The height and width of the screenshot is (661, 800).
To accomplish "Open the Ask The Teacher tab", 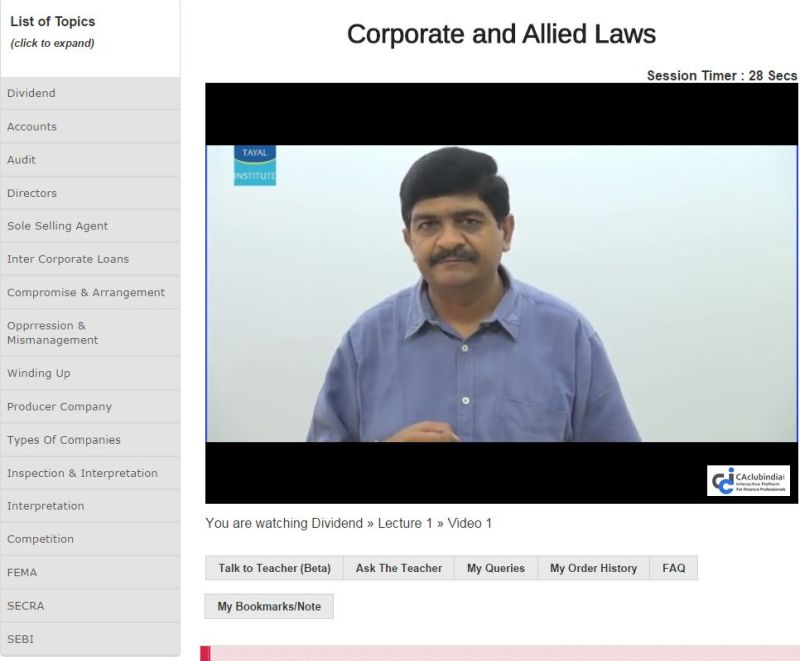I will [x=399, y=568].
